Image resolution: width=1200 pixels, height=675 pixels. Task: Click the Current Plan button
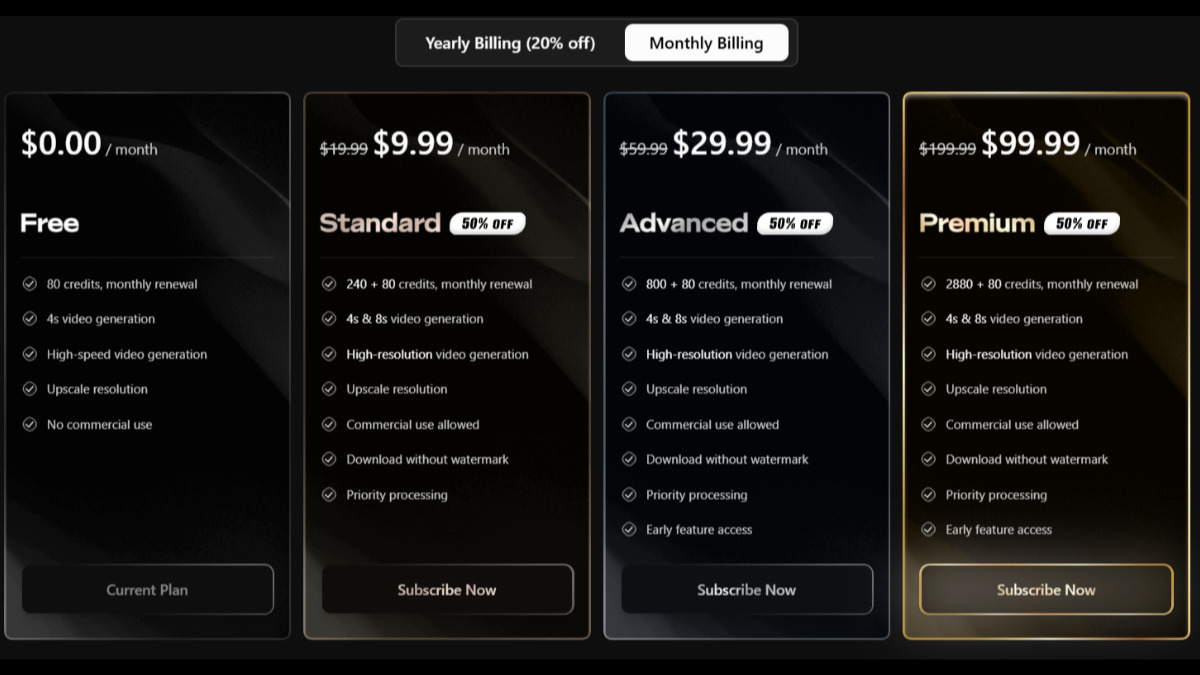pyautogui.click(x=147, y=590)
